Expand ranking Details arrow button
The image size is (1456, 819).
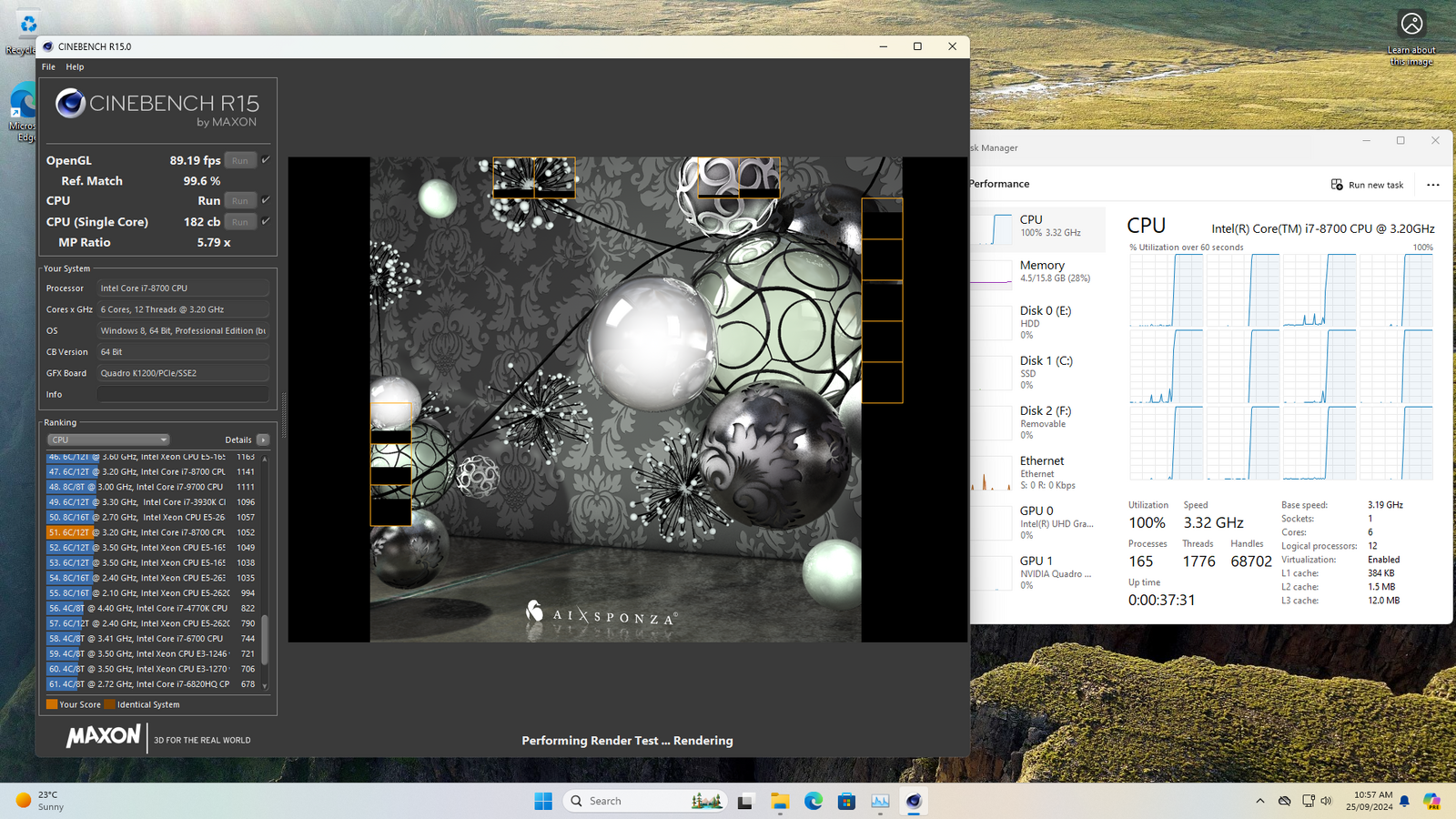(263, 440)
